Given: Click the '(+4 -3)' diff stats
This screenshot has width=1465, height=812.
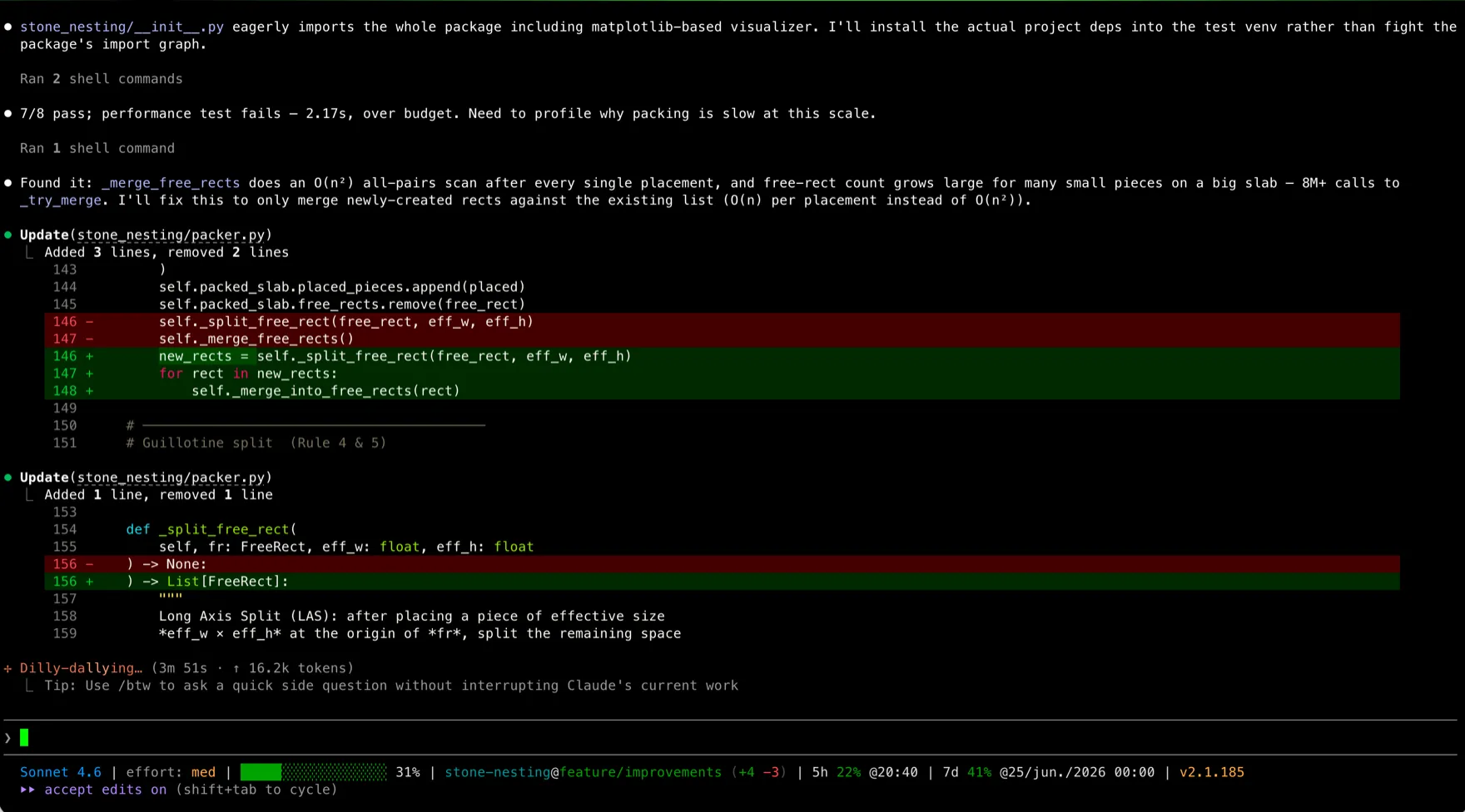Looking at the screenshot, I should click(758, 772).
